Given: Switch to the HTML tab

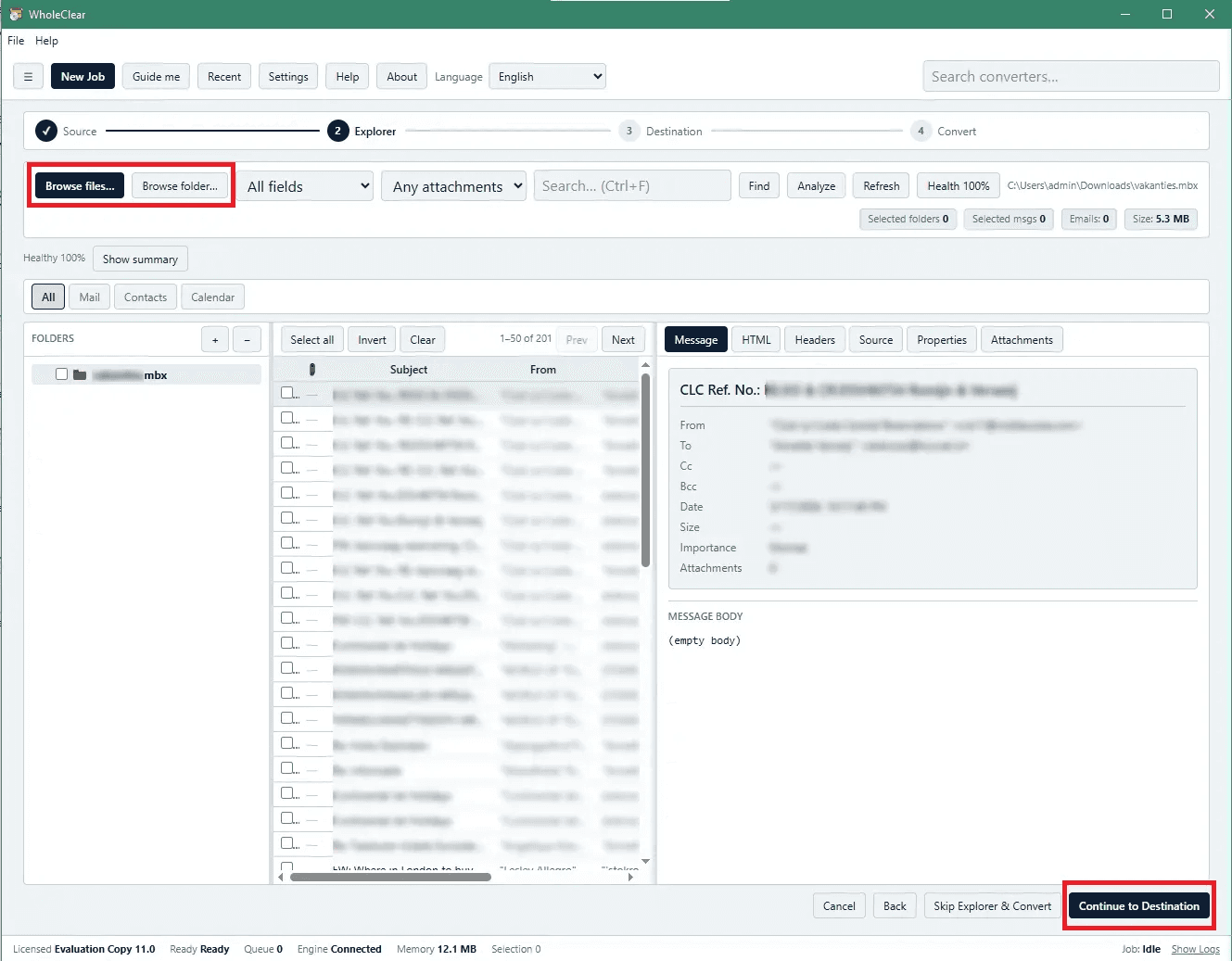Looking at the screenshot, I should tap(756, 340).
